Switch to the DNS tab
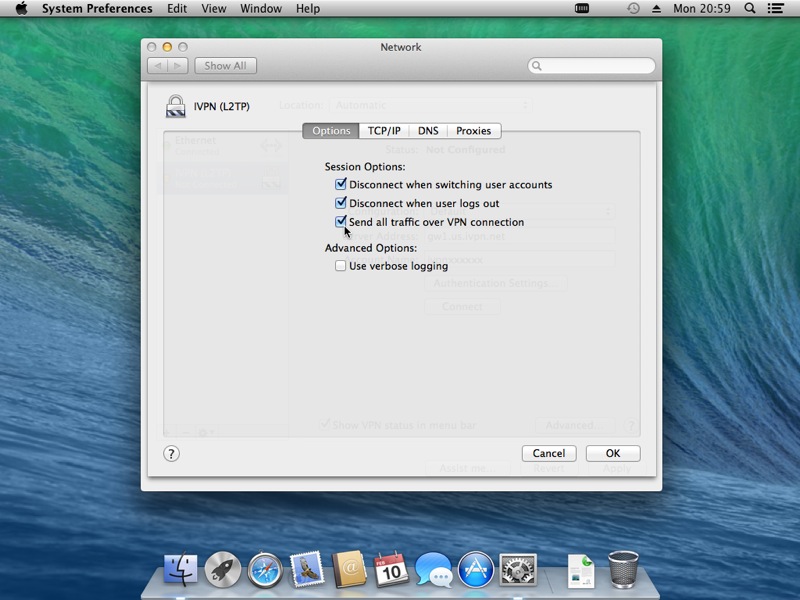The width and height of the screenshot is (800, 600). [428, 131]
